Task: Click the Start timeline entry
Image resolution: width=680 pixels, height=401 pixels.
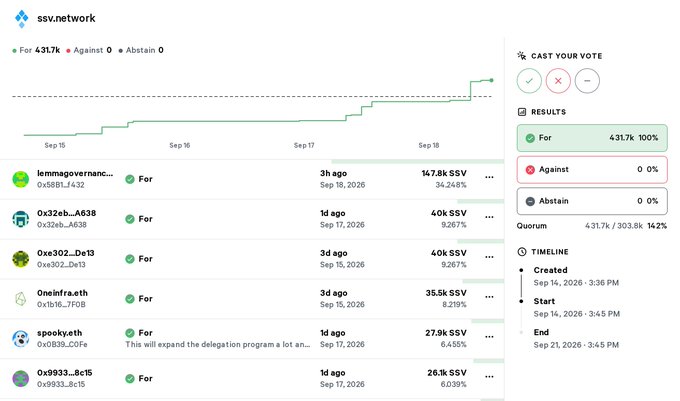Action: 576,307
